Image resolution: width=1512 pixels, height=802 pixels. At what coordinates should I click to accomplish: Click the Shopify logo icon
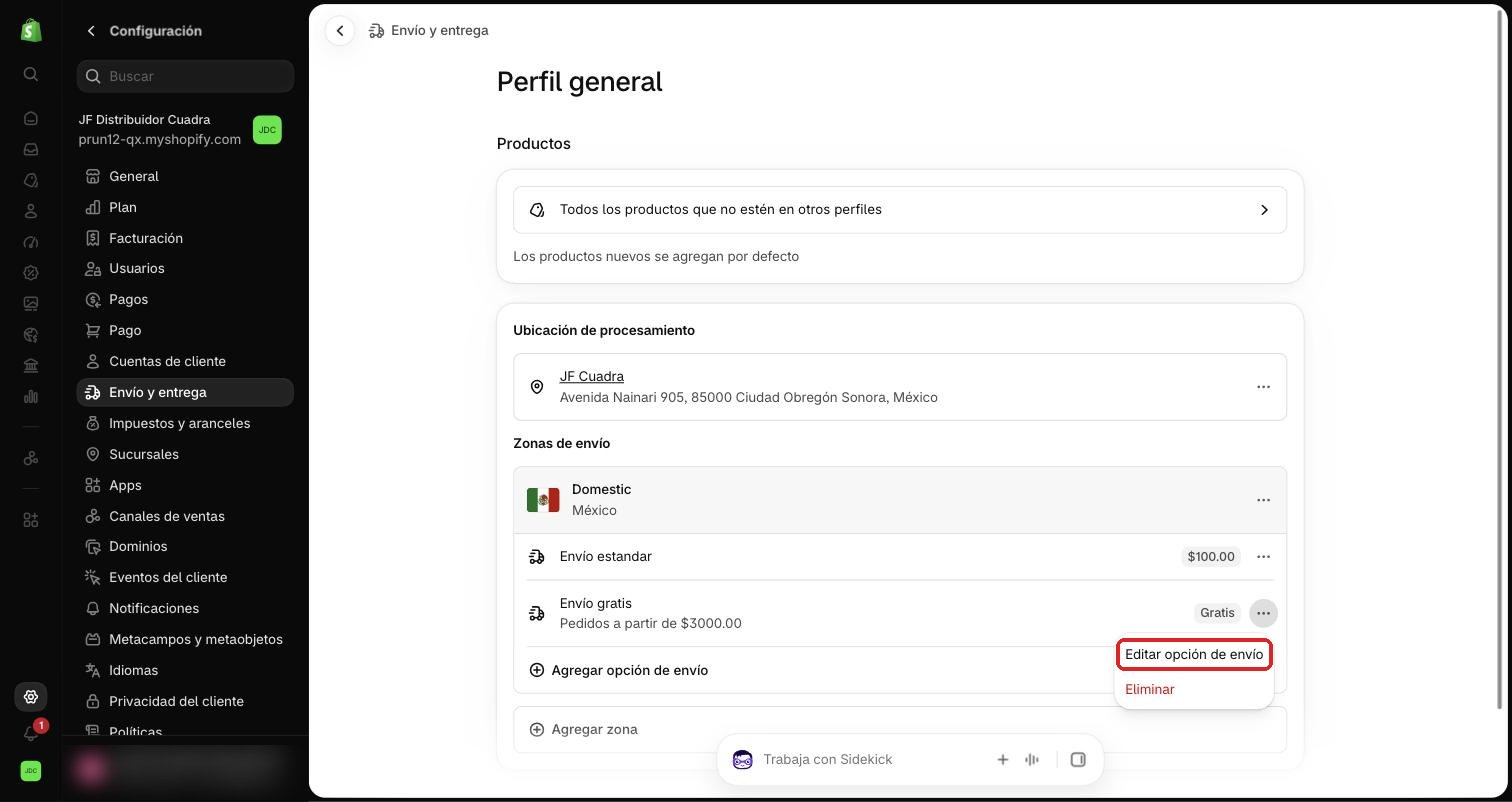pyautogui.click(x=31, y=30)
